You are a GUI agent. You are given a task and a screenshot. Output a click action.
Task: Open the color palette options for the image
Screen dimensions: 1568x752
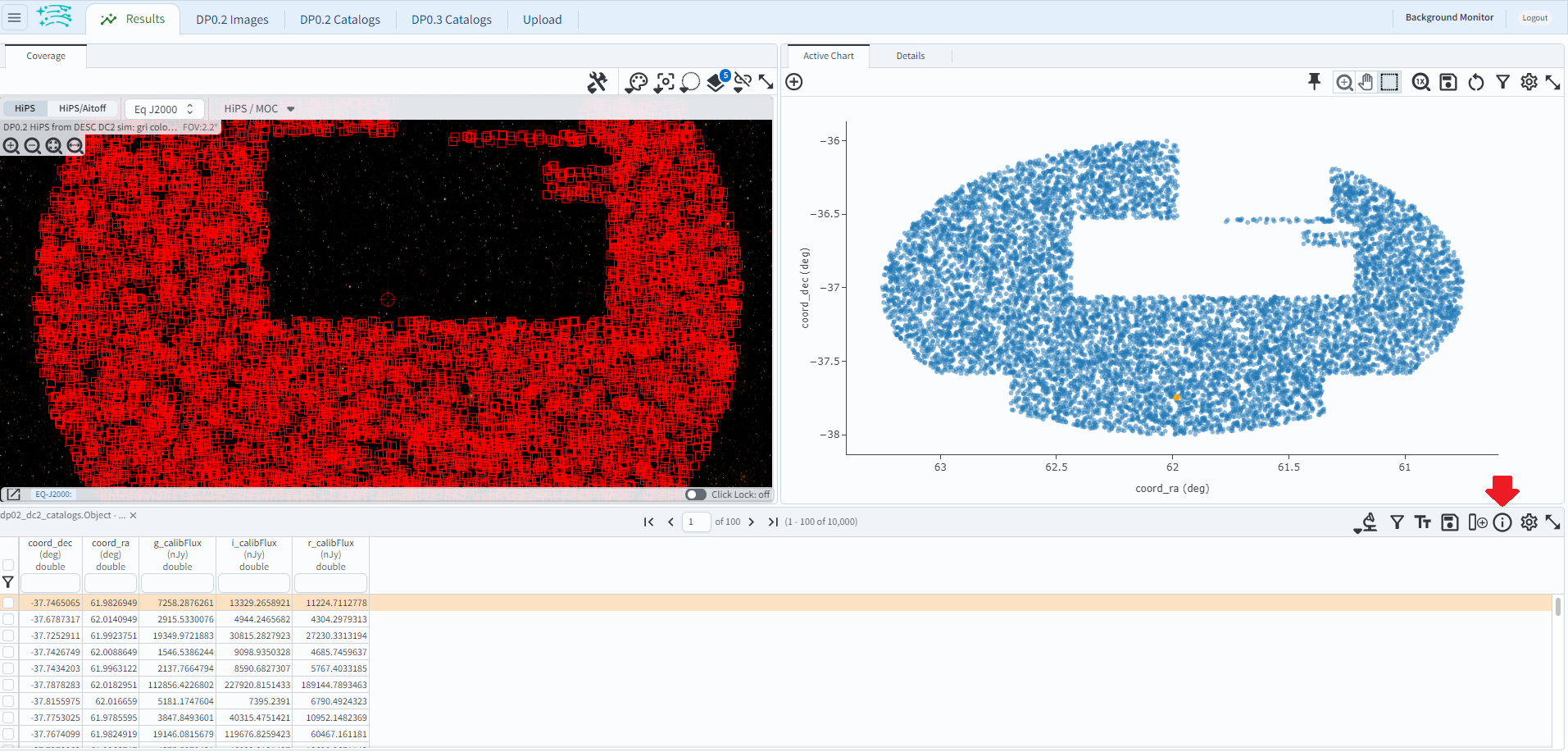(636, 82)
